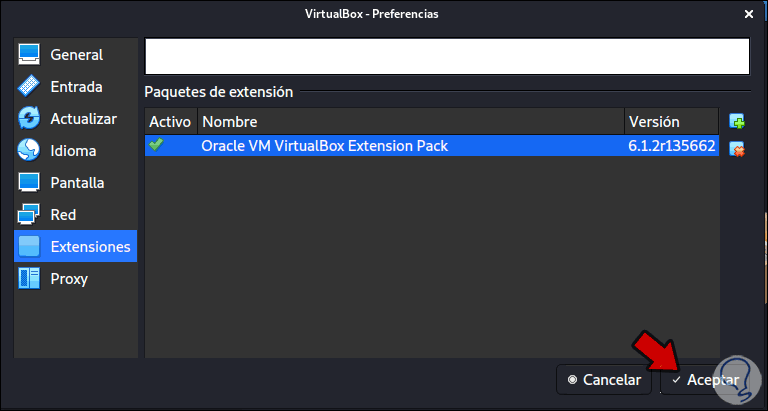768x411 pixels.
Task: Select the Oracle VM VirtualBox Extension Pack row
Action: point(410,146)
